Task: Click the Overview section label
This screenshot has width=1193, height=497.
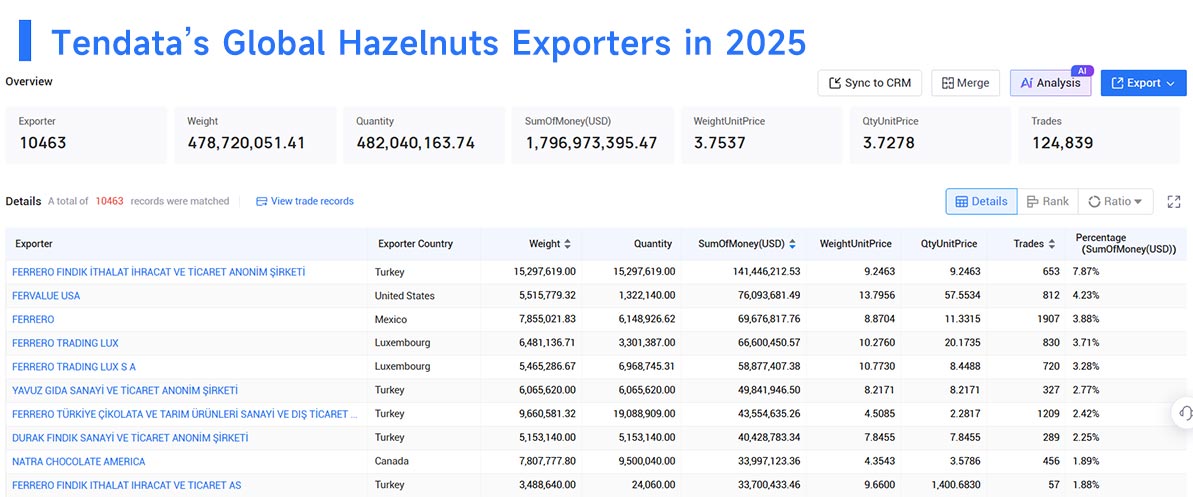Action: pos(29,81)
